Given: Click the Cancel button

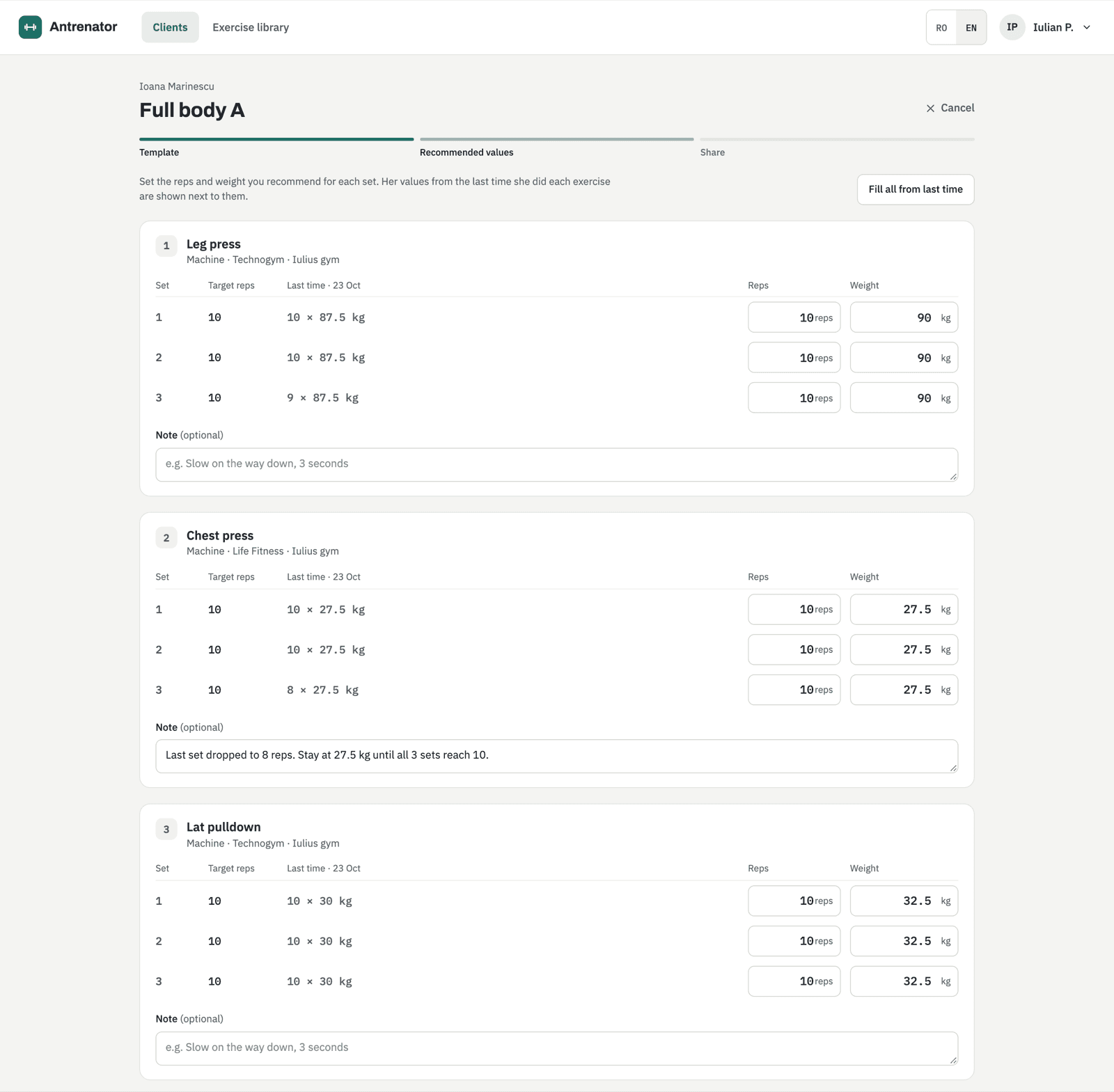Looking at the screenshot, I should (x=950, y=108).
